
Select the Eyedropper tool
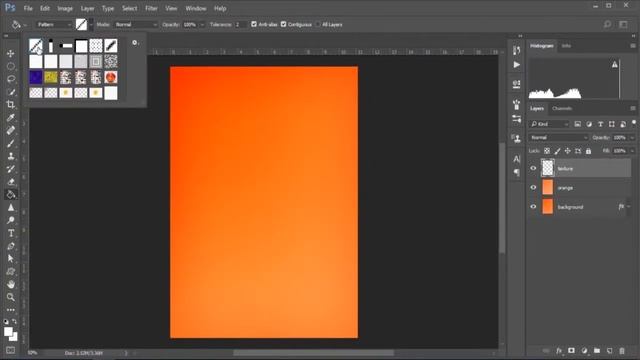(x=11, y=118)
